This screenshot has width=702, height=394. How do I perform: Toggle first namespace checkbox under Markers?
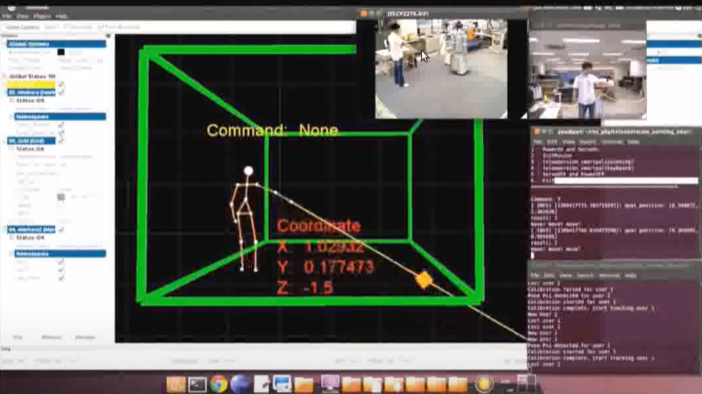click(x=61, y=262)
